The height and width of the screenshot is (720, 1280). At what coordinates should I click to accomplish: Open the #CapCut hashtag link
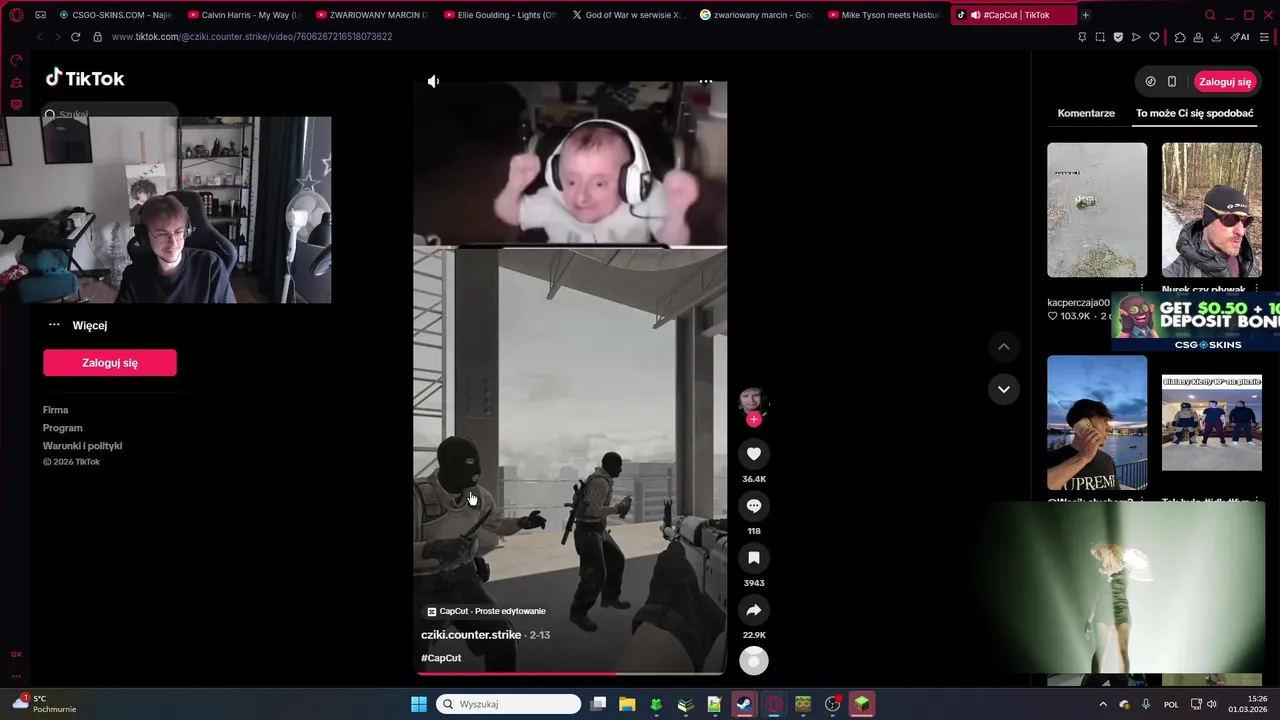441,658
